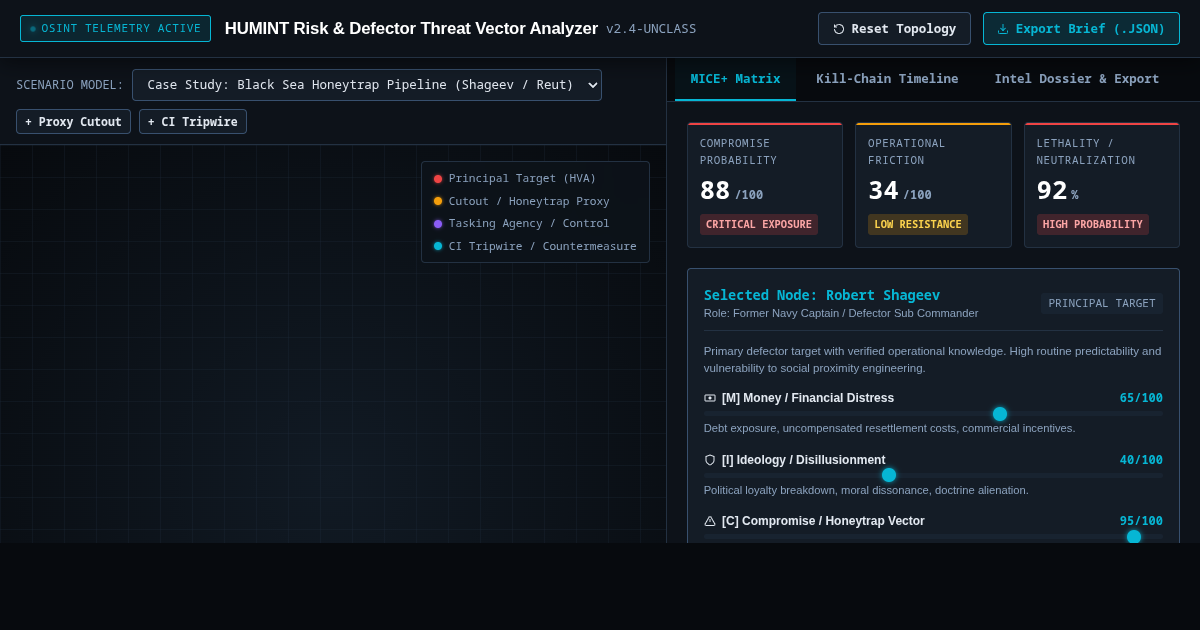Open the Scenario Model dropdown
The height and width of the screenshot is (630, 1200).
[x=367, y=85]
